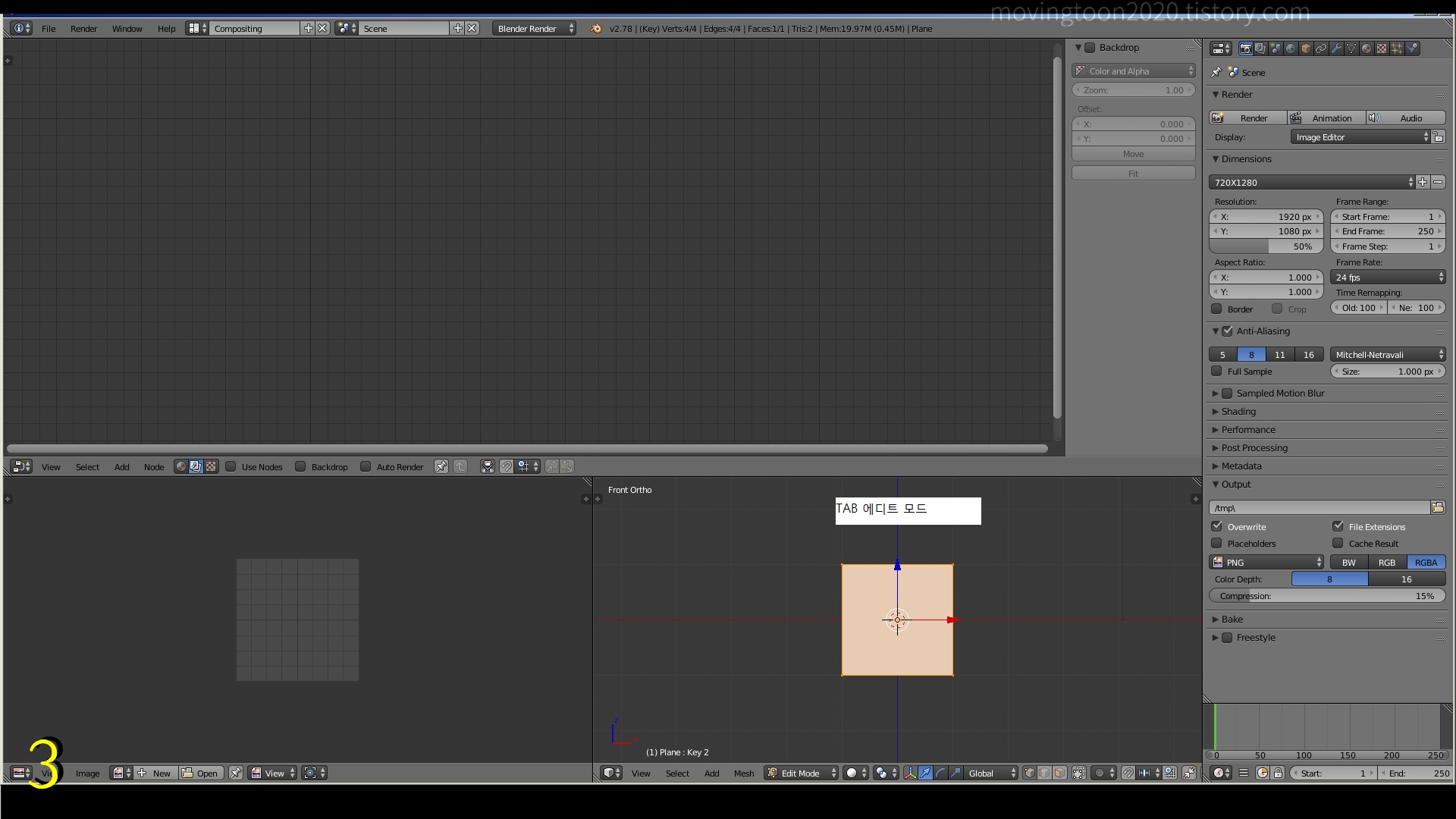
Task: Open the Edit Mode dropdown
Action: click(802, 773)
